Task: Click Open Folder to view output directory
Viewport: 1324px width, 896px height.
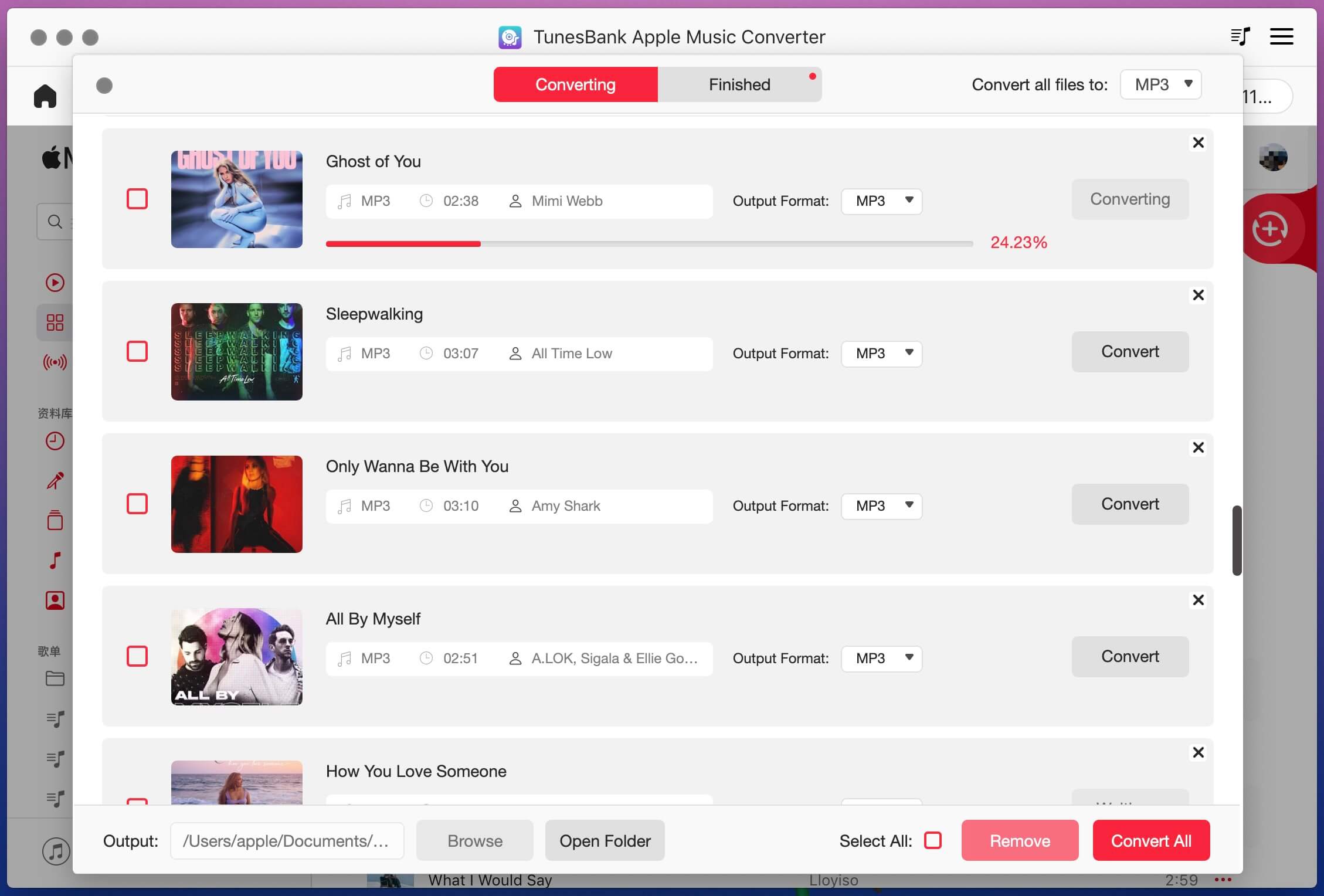Action: pos(605,840)
